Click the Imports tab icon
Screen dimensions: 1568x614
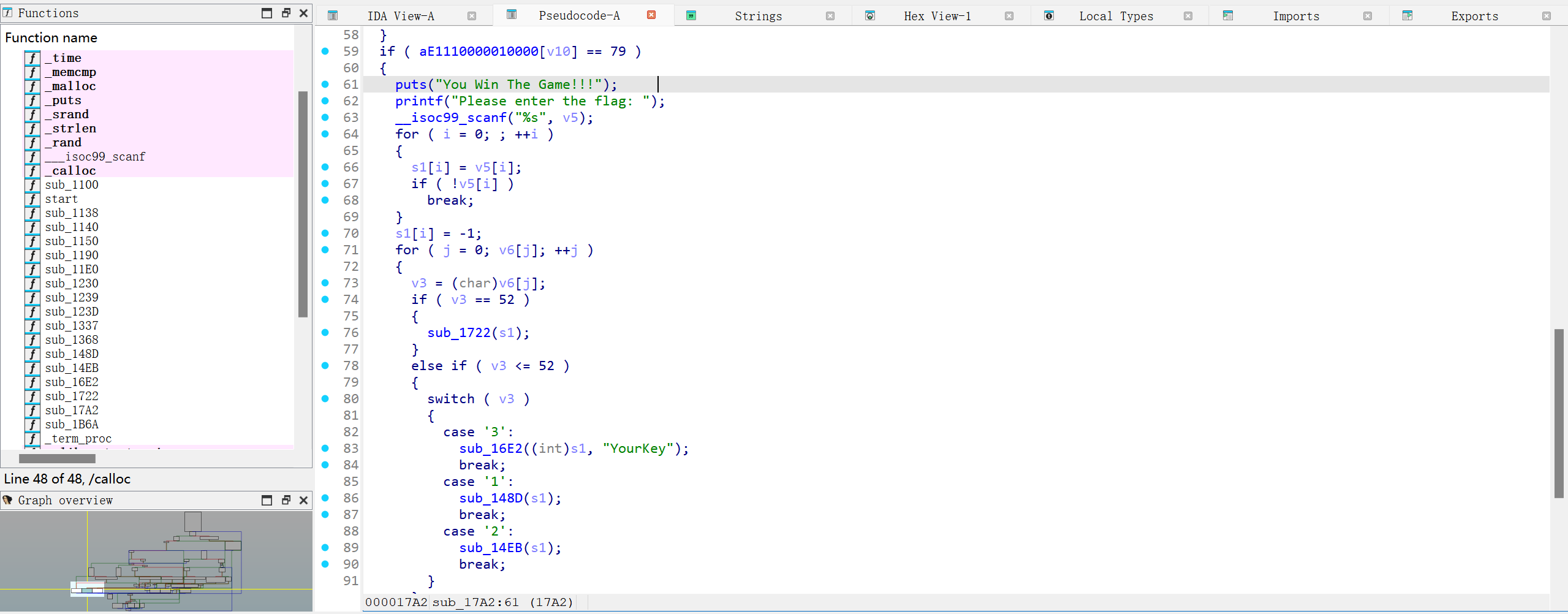[1227, 16]
